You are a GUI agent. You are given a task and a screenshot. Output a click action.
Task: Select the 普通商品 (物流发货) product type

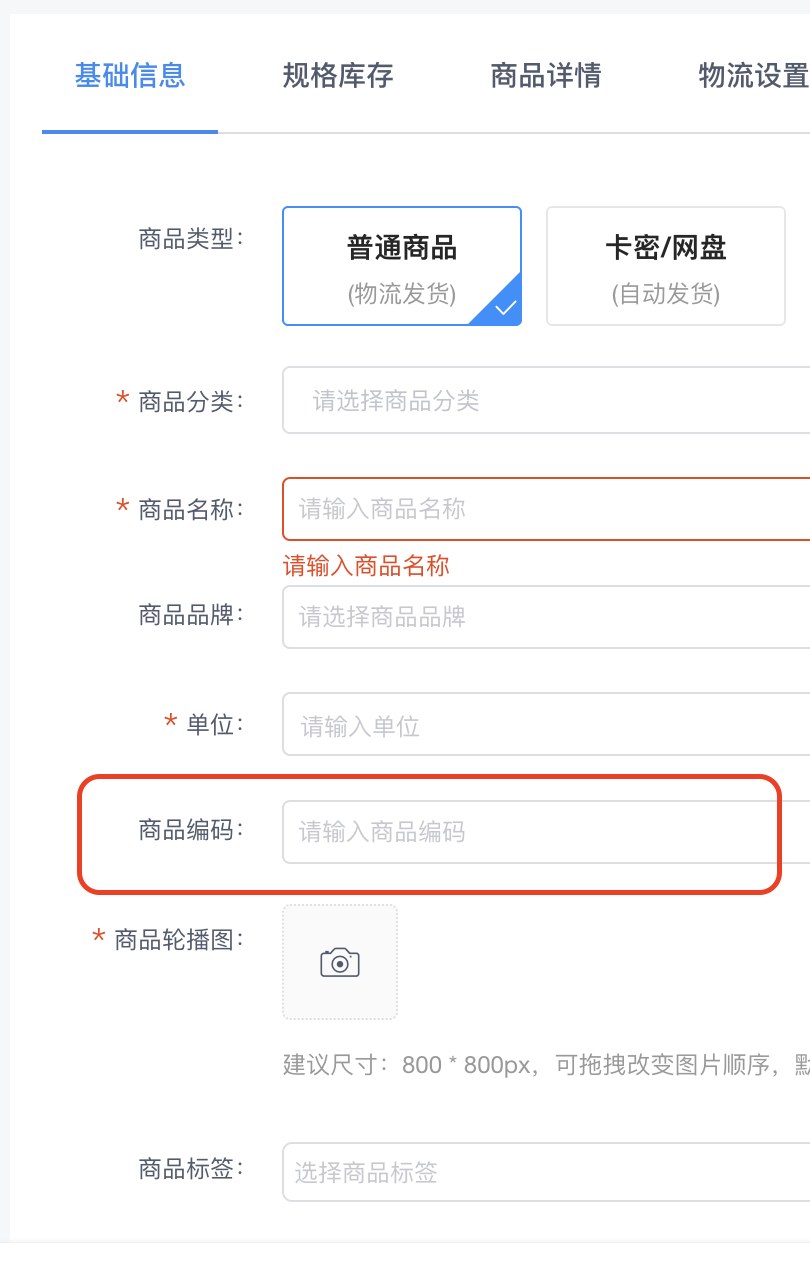tap(401, 265)
